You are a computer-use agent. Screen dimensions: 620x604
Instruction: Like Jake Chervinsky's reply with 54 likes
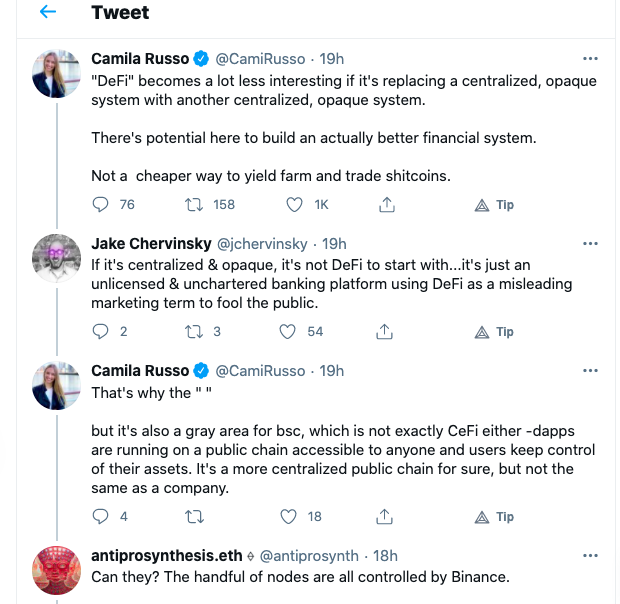(x=287, y=332)
